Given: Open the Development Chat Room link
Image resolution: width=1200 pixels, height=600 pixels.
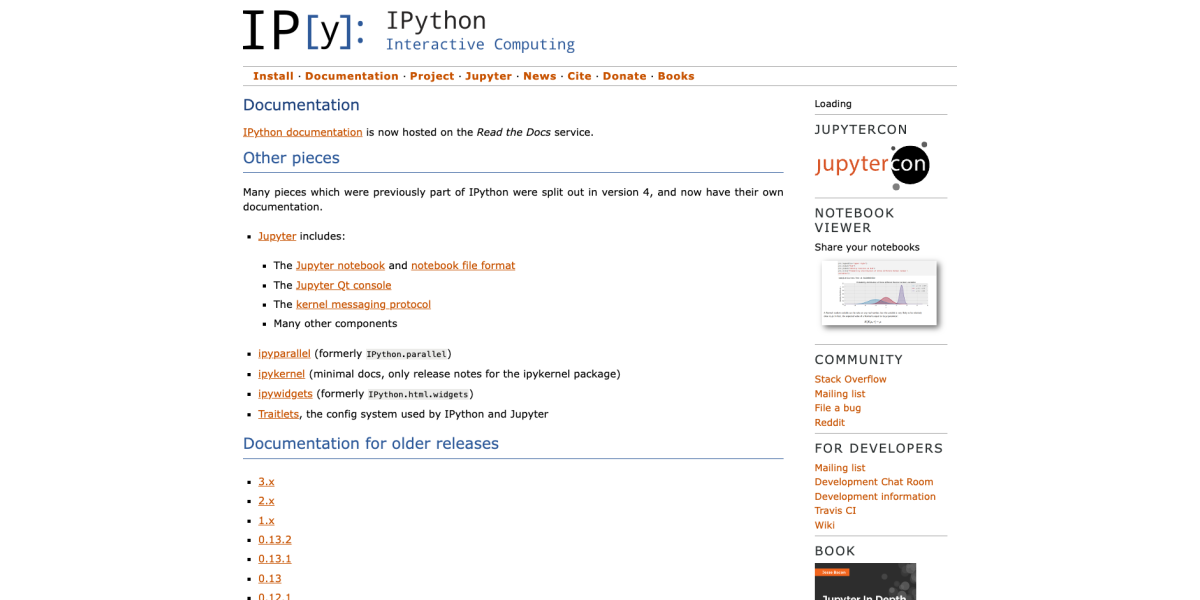Looking at the screenshot, I should tap(873, 481).
